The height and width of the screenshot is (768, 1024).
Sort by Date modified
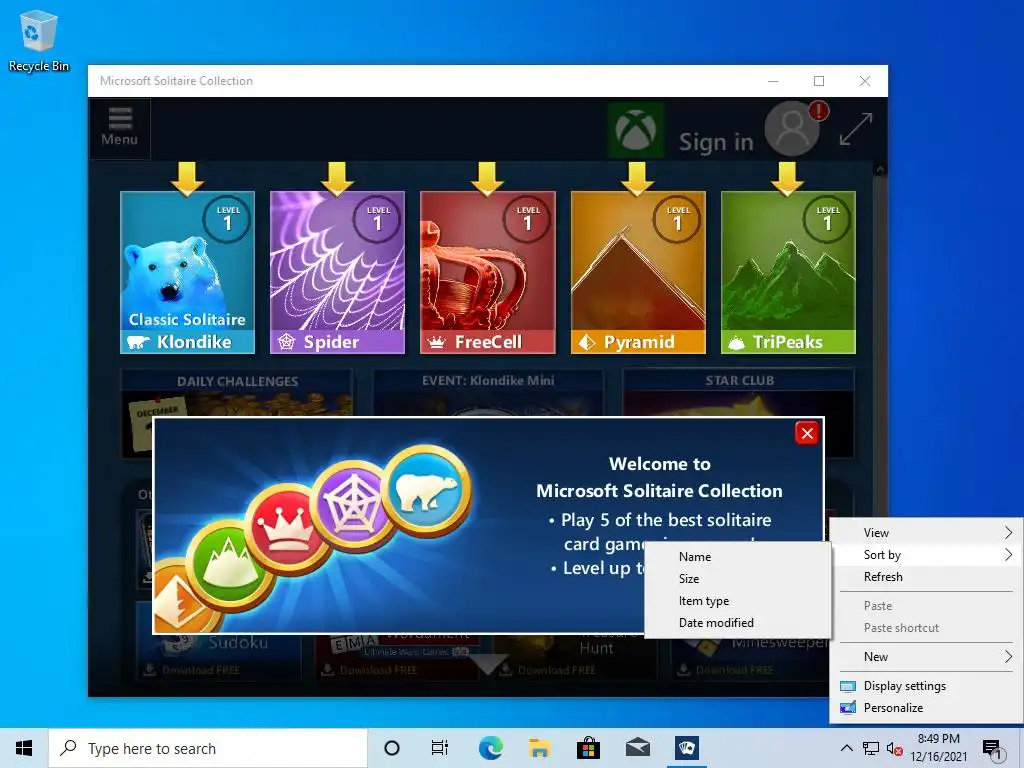[737, 623]
